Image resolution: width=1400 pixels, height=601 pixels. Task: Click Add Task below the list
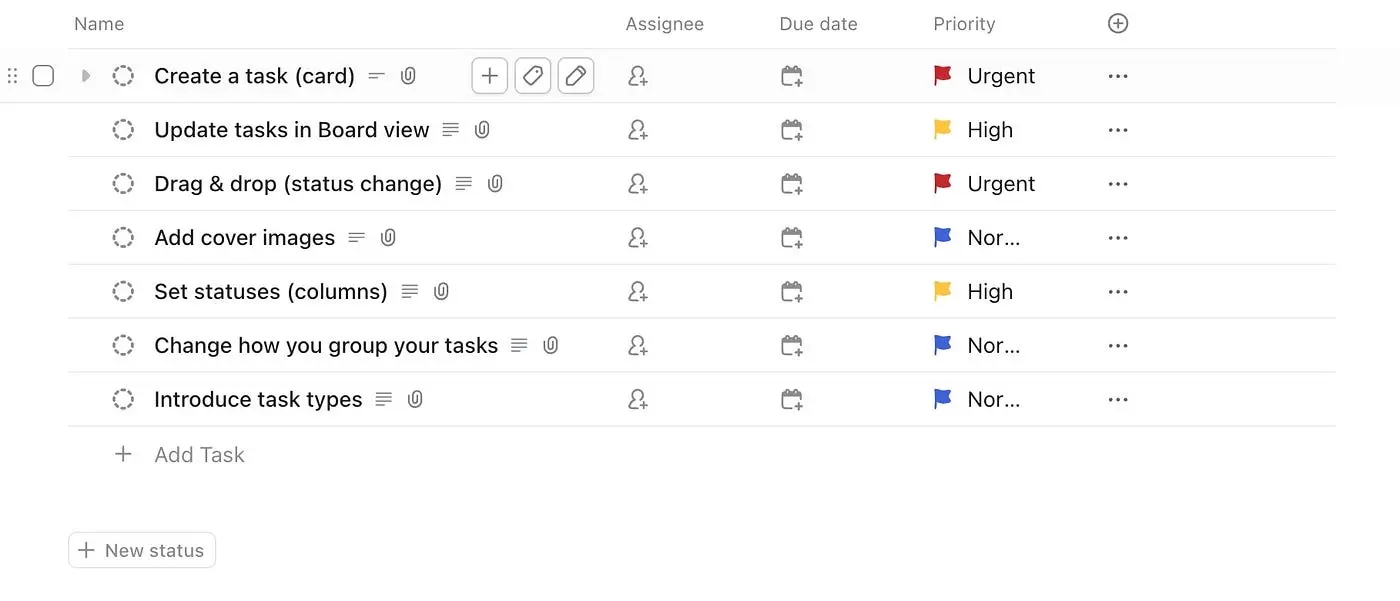pos(198,455)
